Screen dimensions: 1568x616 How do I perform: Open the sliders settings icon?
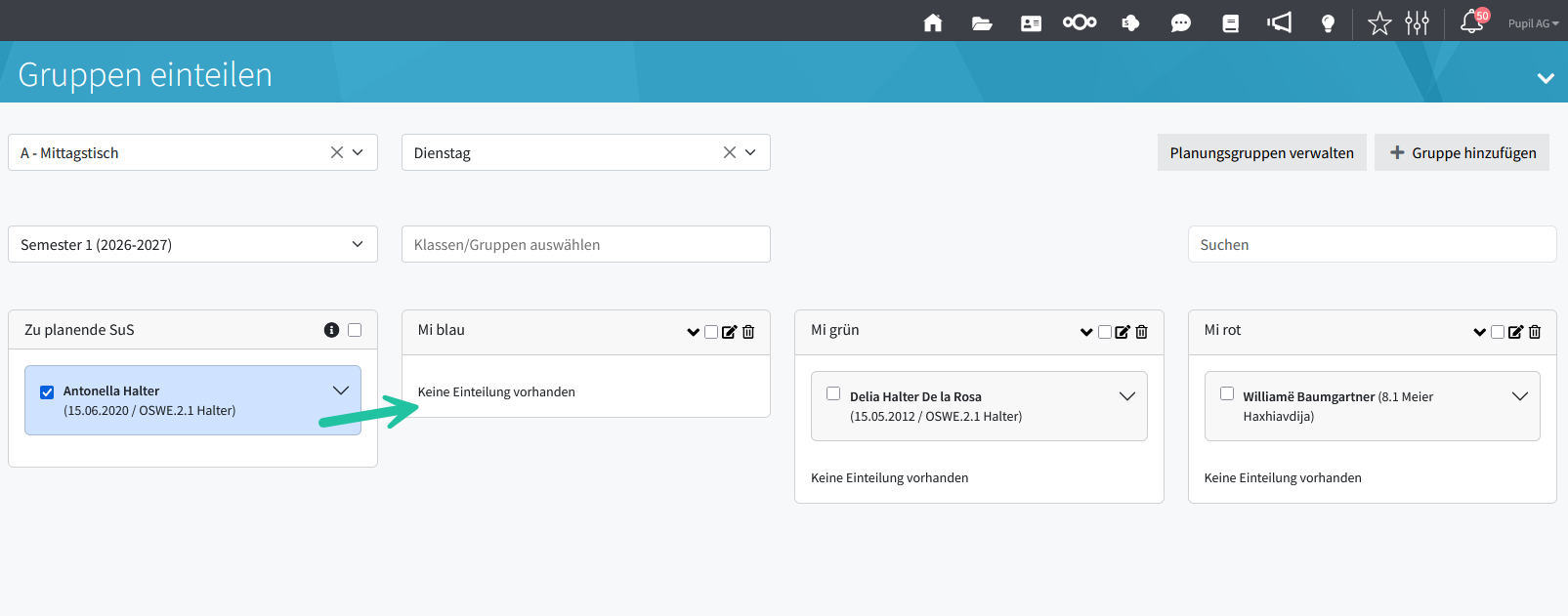[x=1417, y=22]
